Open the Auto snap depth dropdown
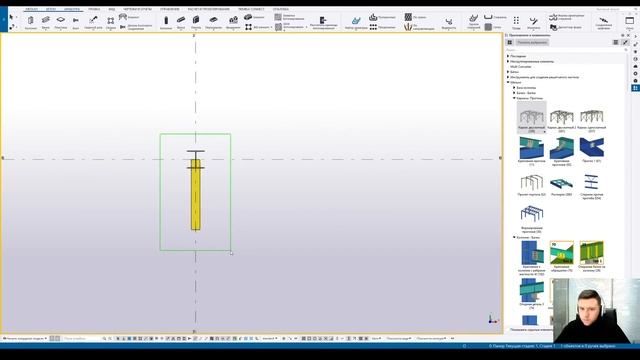Viewport: 640px width, 360px height. point(376,338)
